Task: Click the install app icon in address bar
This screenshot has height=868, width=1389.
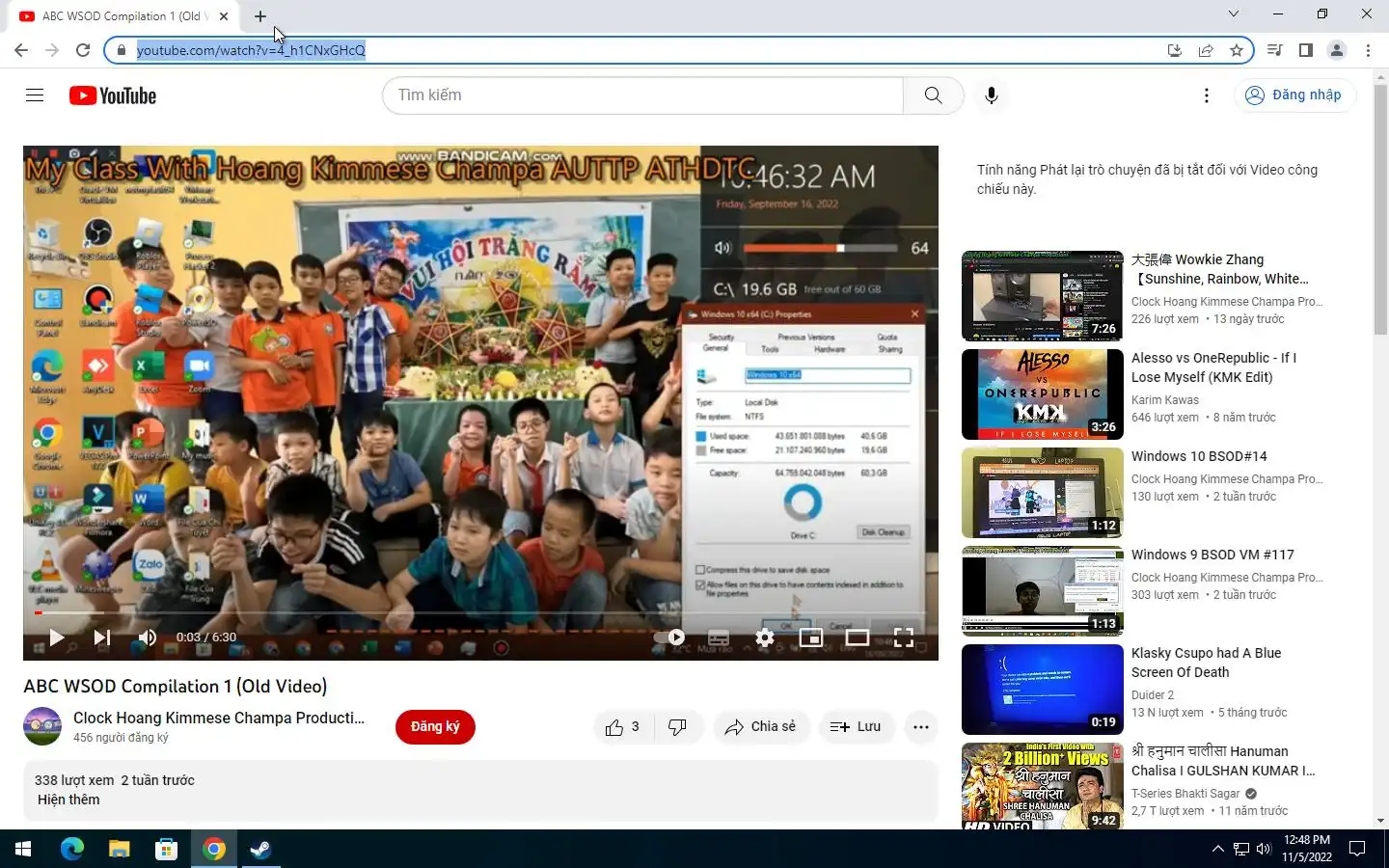Action: click(x=1174, y=50)
